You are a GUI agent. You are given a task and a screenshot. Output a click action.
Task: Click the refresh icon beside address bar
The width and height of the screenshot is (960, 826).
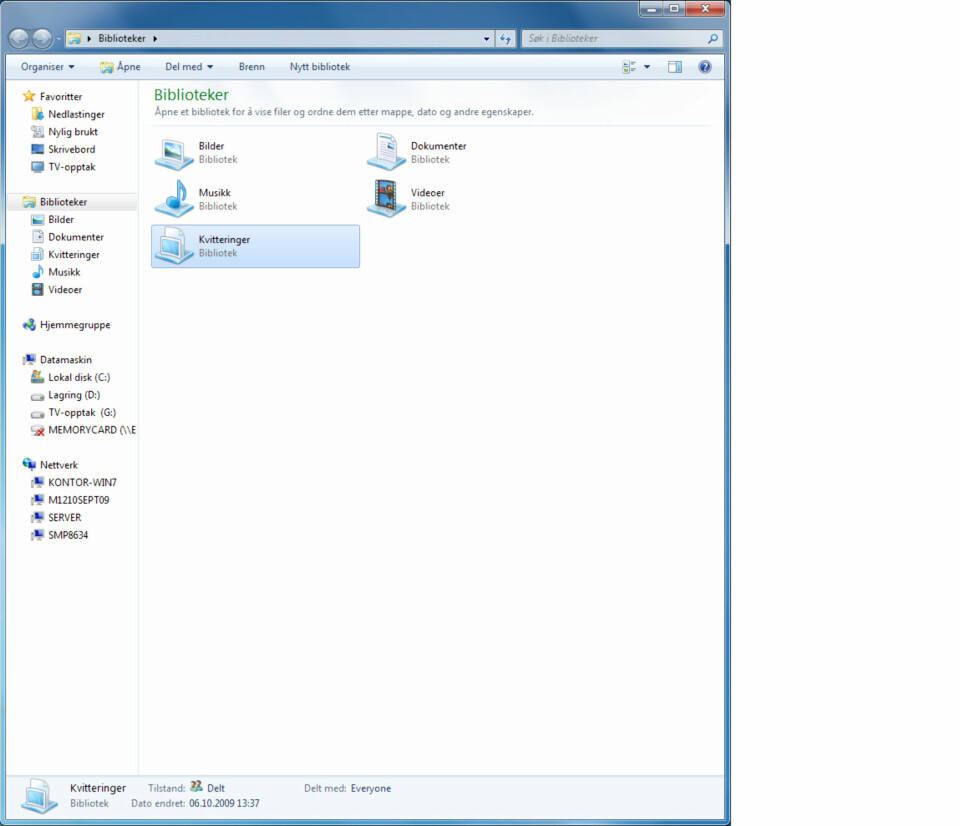point(505,39)
